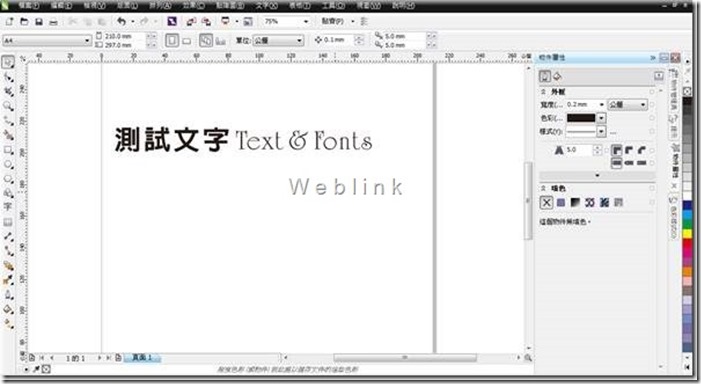Screen dimensions: 701x384
Task: Open the 75% zoom level dropdown
Action: (306, 21)
